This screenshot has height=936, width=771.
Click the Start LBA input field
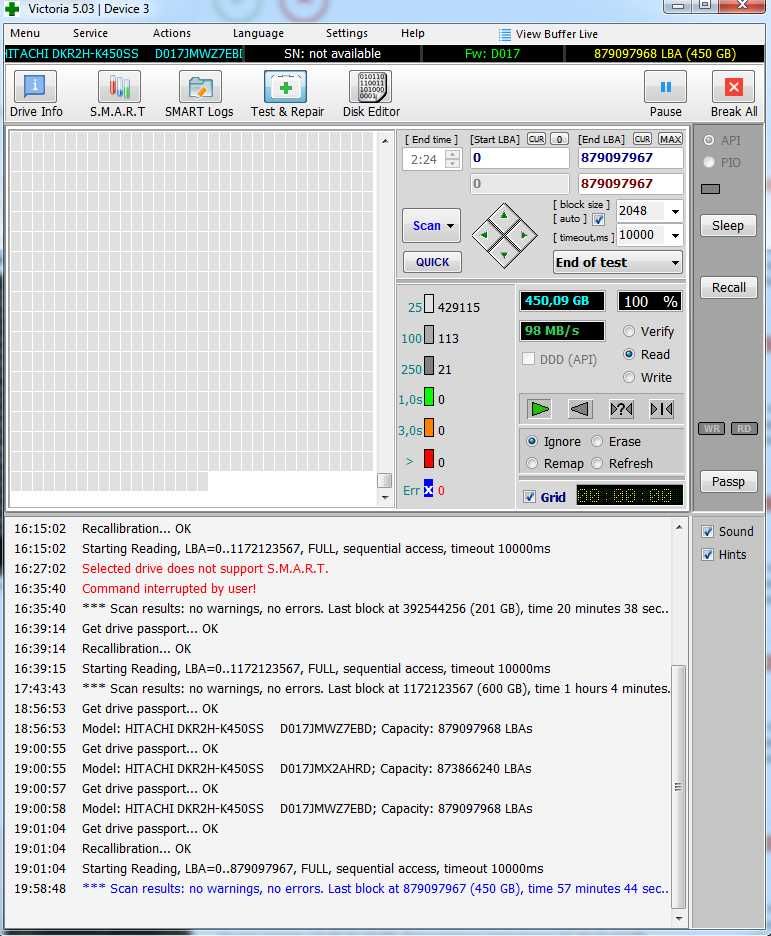(x=520, y=158)
